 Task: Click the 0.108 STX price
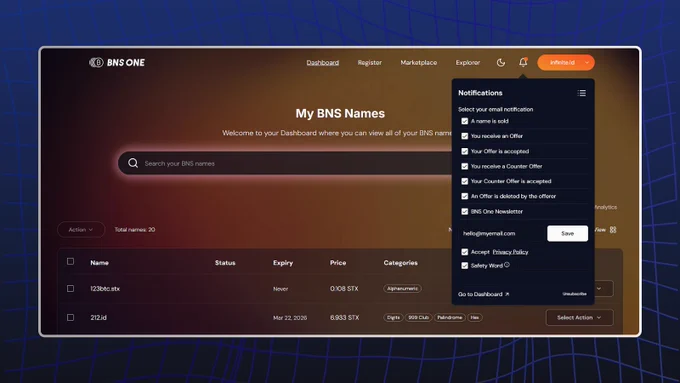tap(344, 288)
